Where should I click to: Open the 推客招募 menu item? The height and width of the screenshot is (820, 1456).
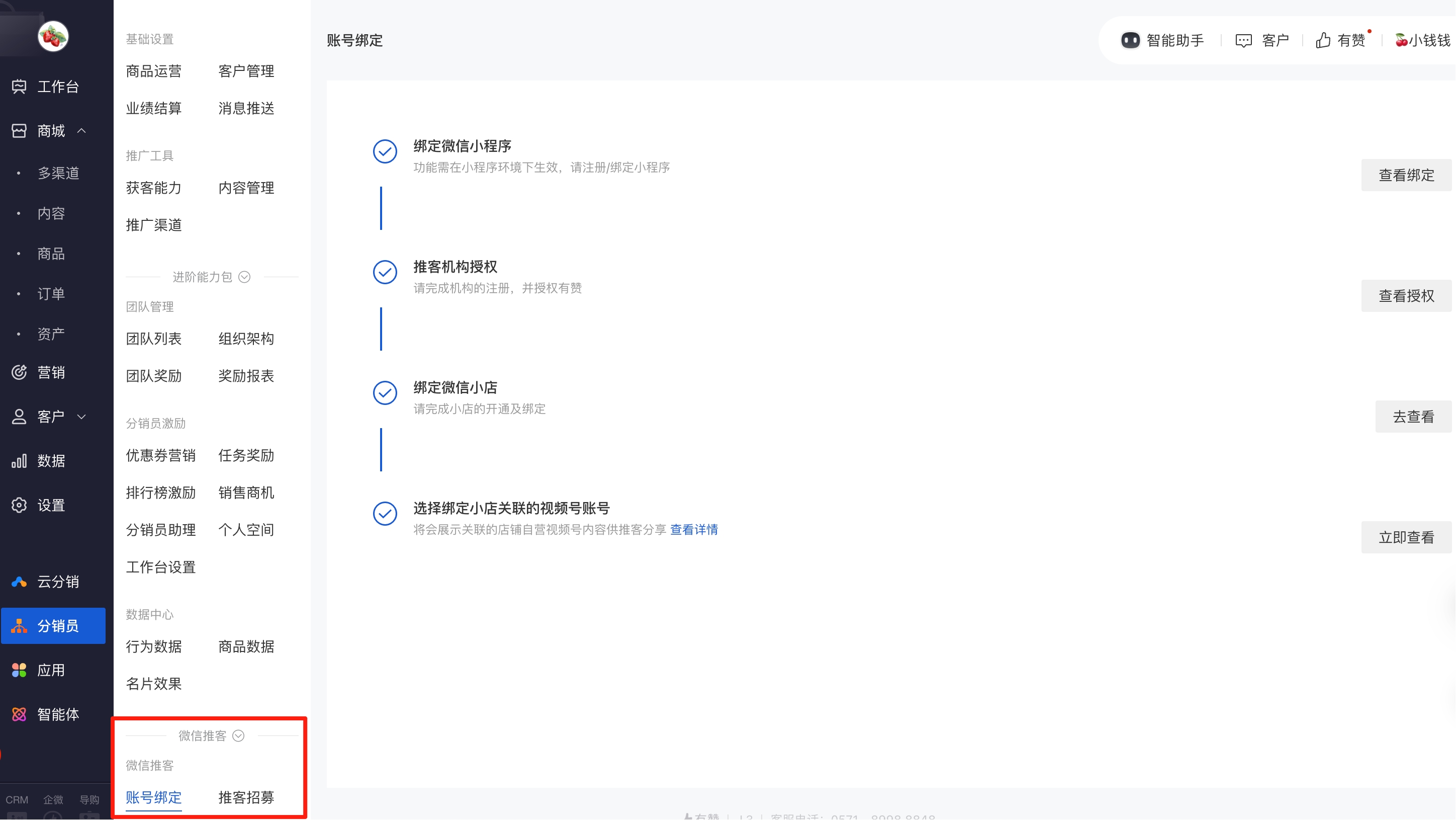point(246,797)
